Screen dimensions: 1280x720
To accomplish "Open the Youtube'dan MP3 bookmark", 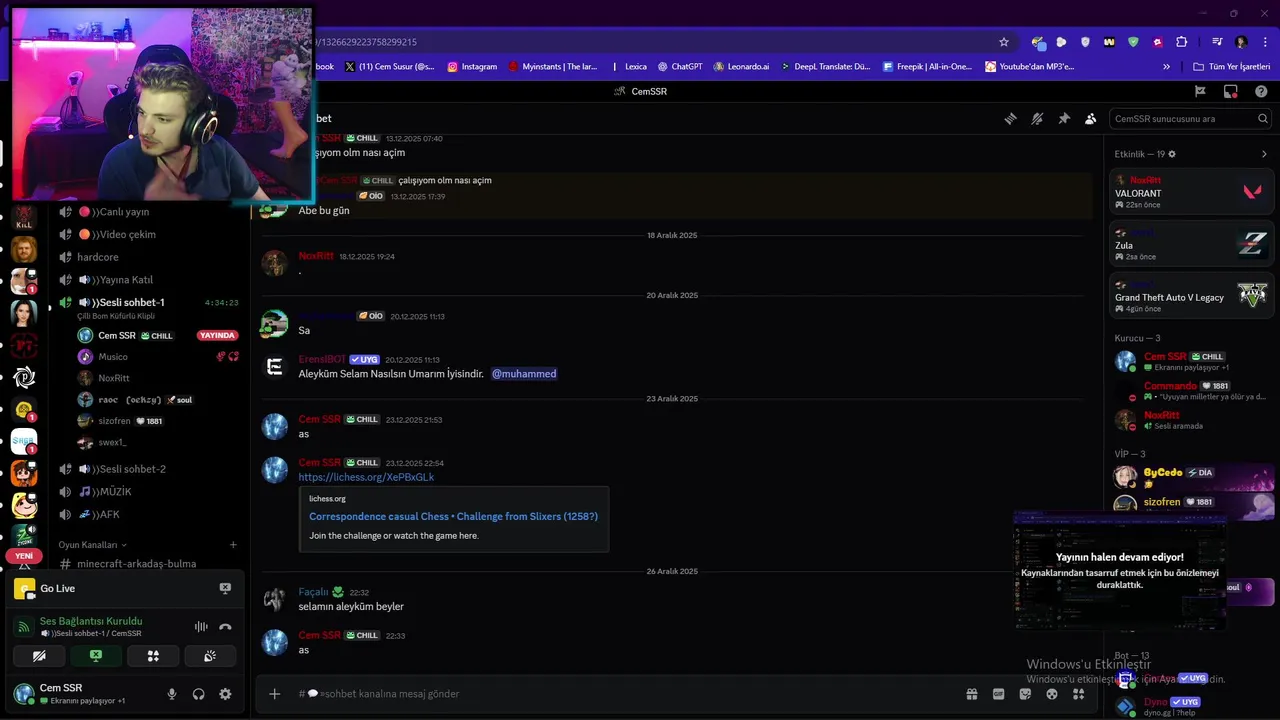I will pos(1030,67).
